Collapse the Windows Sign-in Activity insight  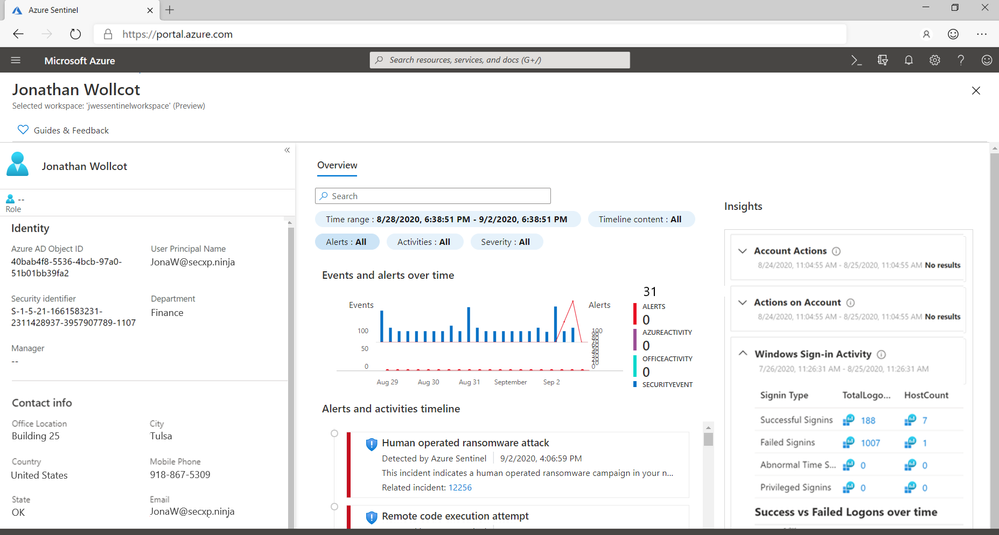[x=742, y=353]
